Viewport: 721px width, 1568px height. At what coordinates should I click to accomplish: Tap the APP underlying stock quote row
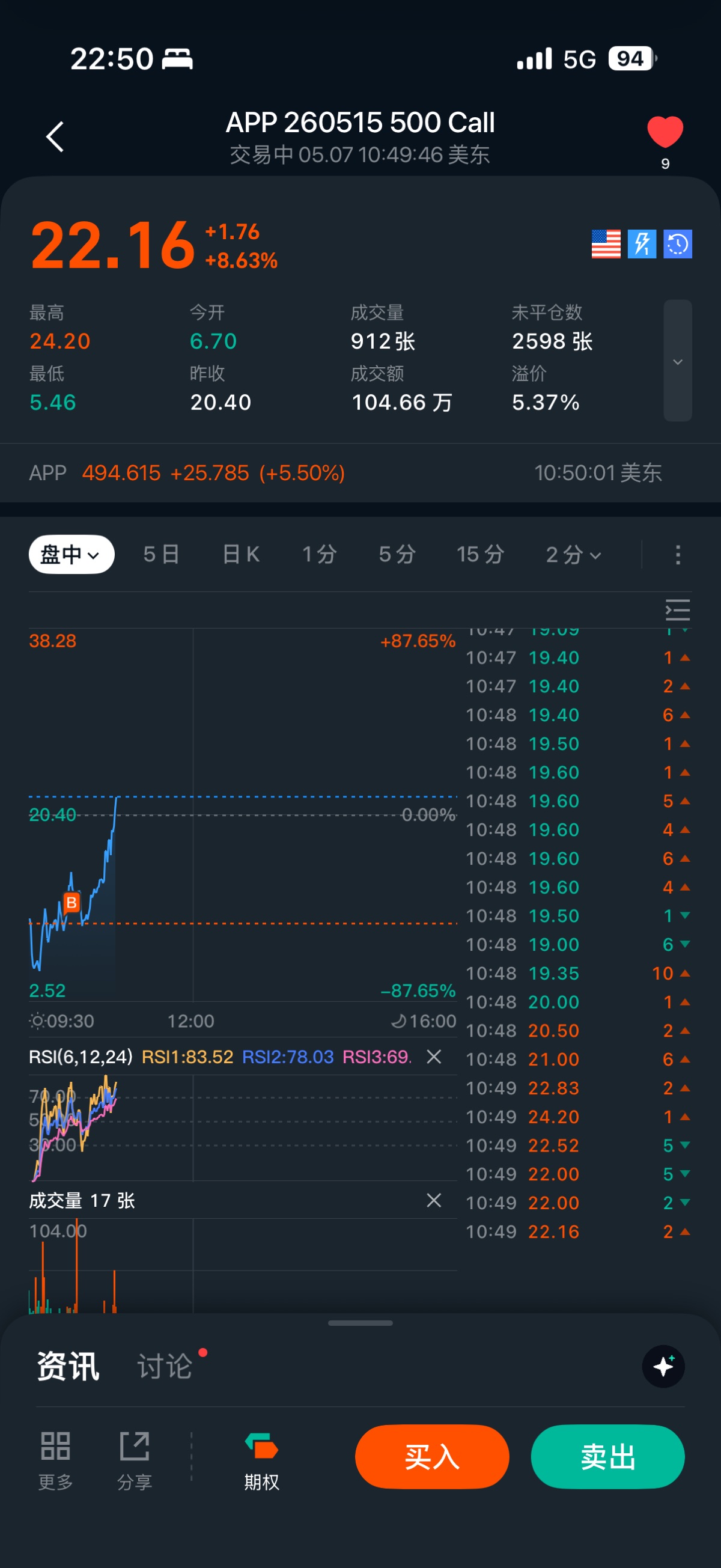click(360, 473)
